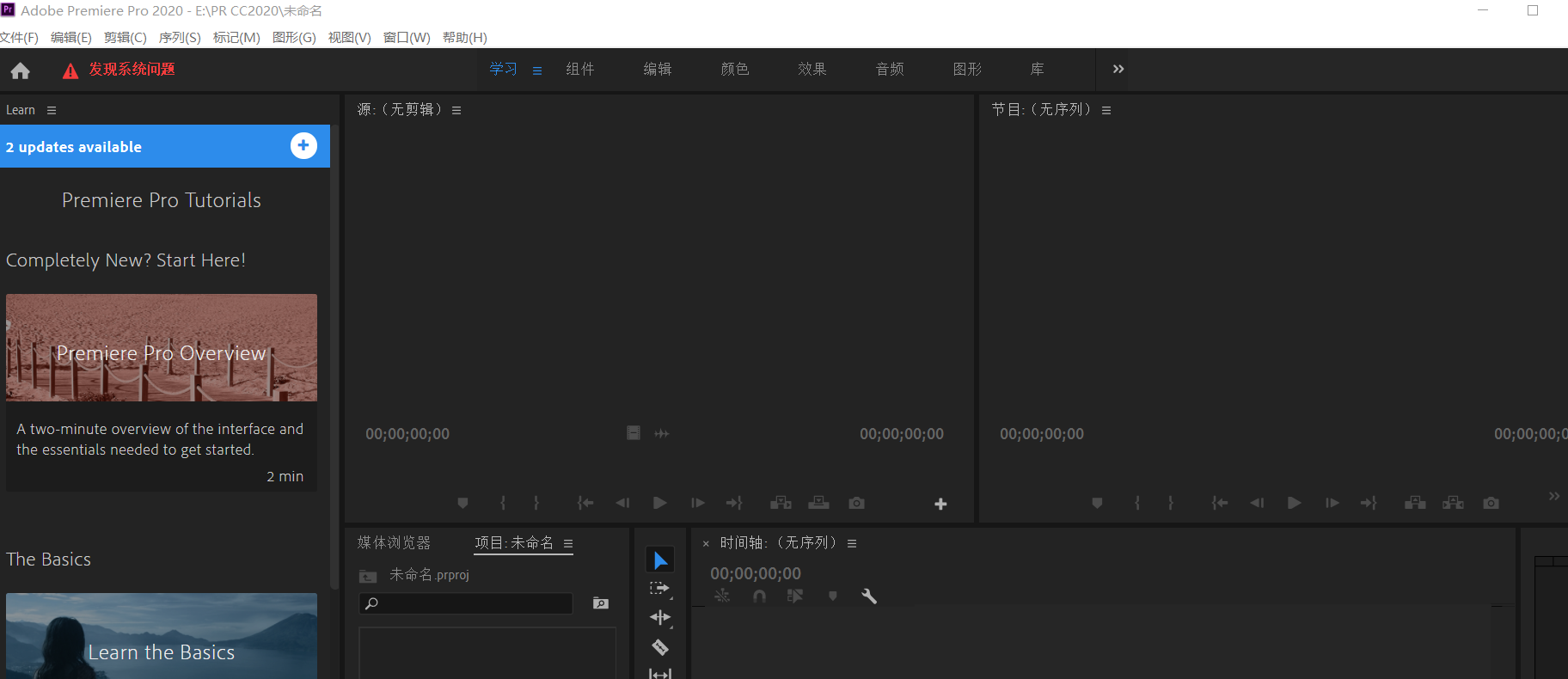Click the project search input field

[x=466, y=603]
